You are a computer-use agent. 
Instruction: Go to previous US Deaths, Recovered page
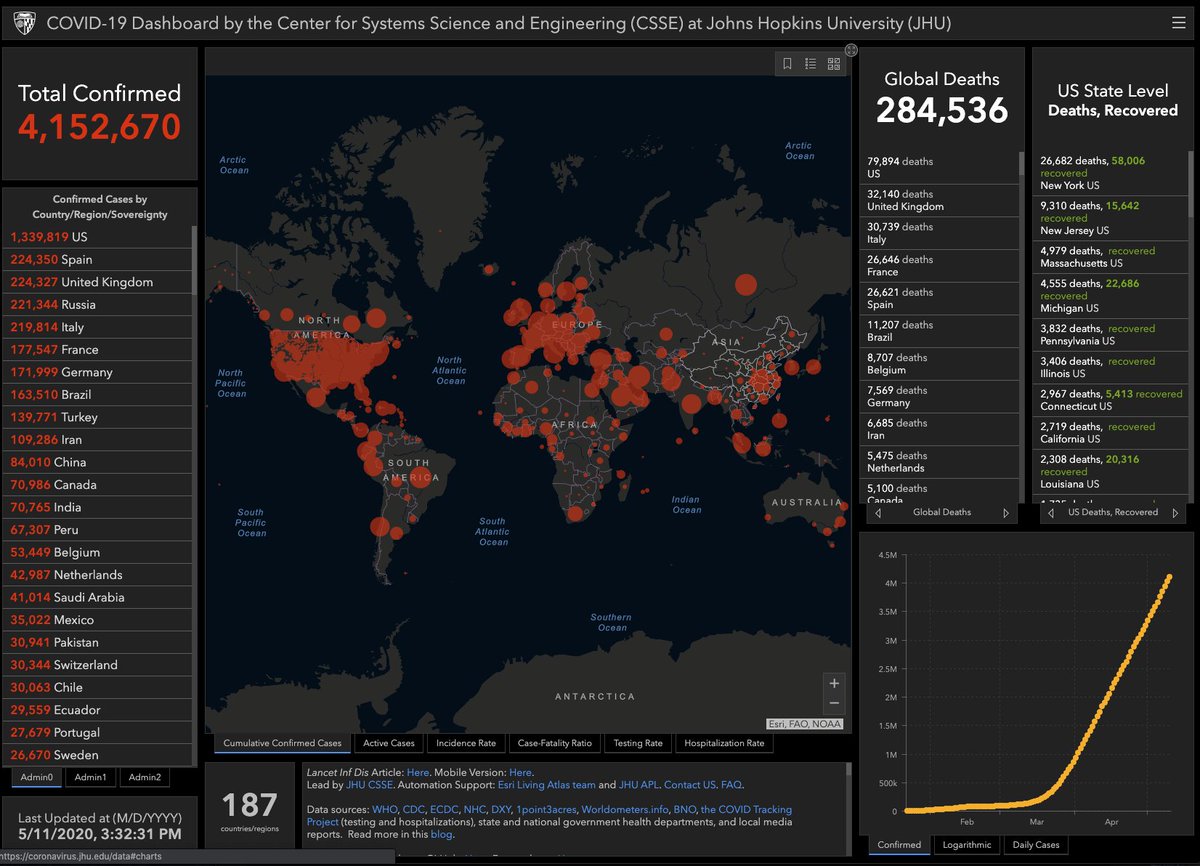1051,513
